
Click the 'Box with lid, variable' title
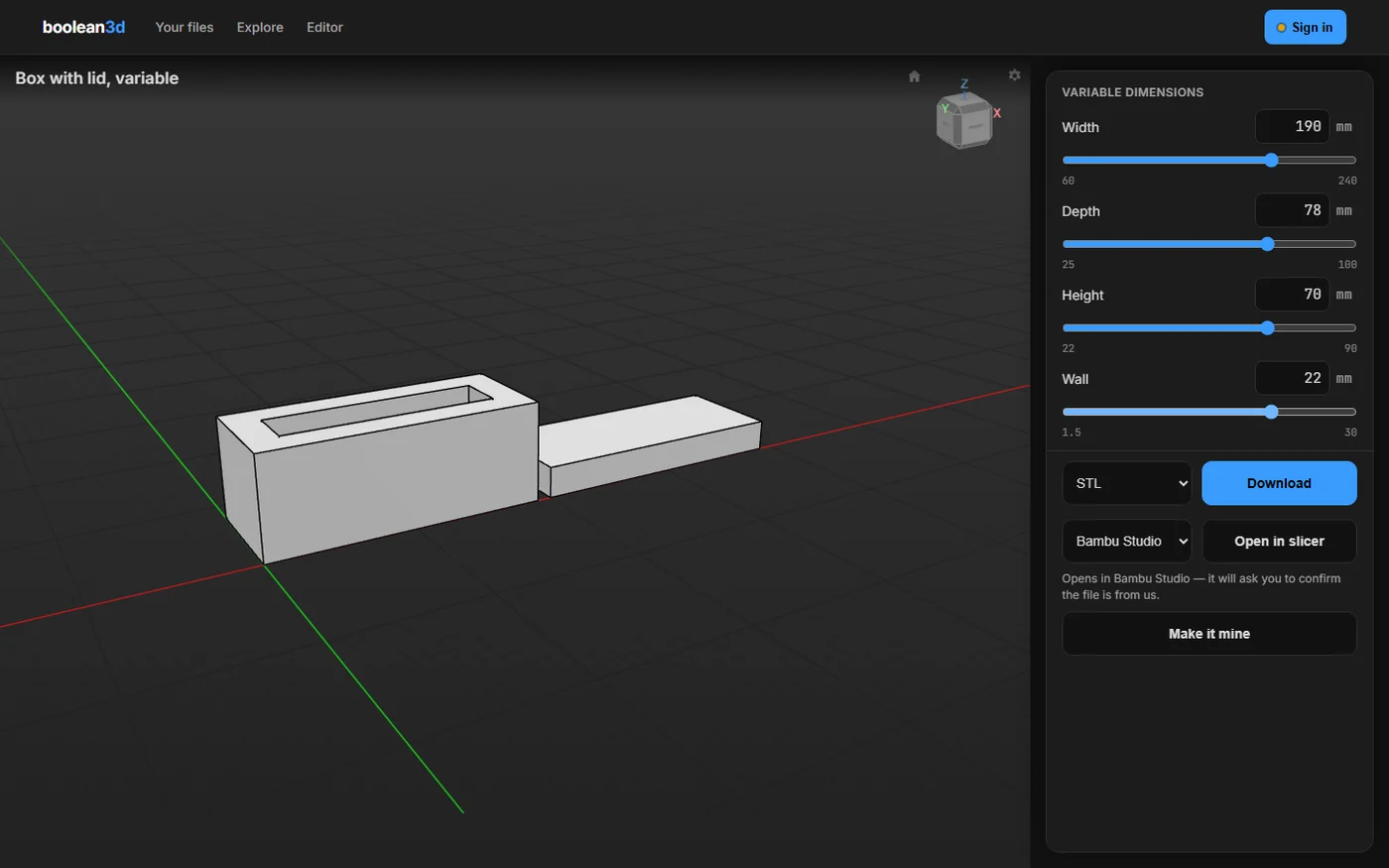tap(97, 78)
